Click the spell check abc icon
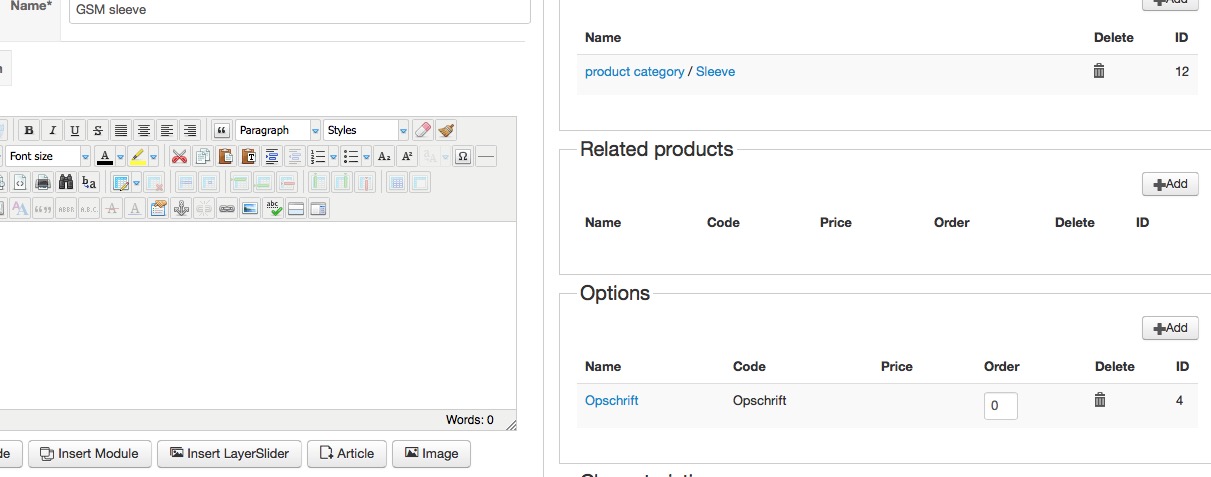 (x=273, y=208)
